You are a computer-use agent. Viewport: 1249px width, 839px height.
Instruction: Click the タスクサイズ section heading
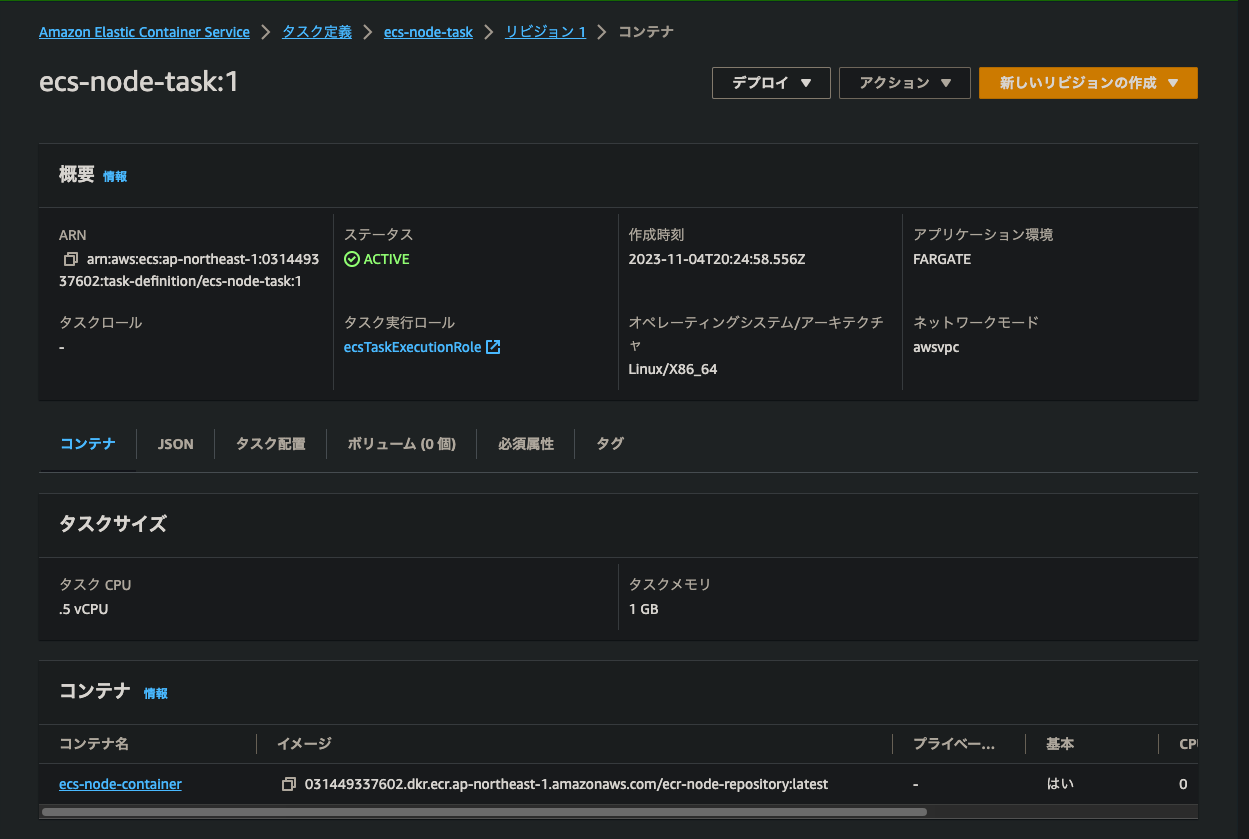pos(113,524)
